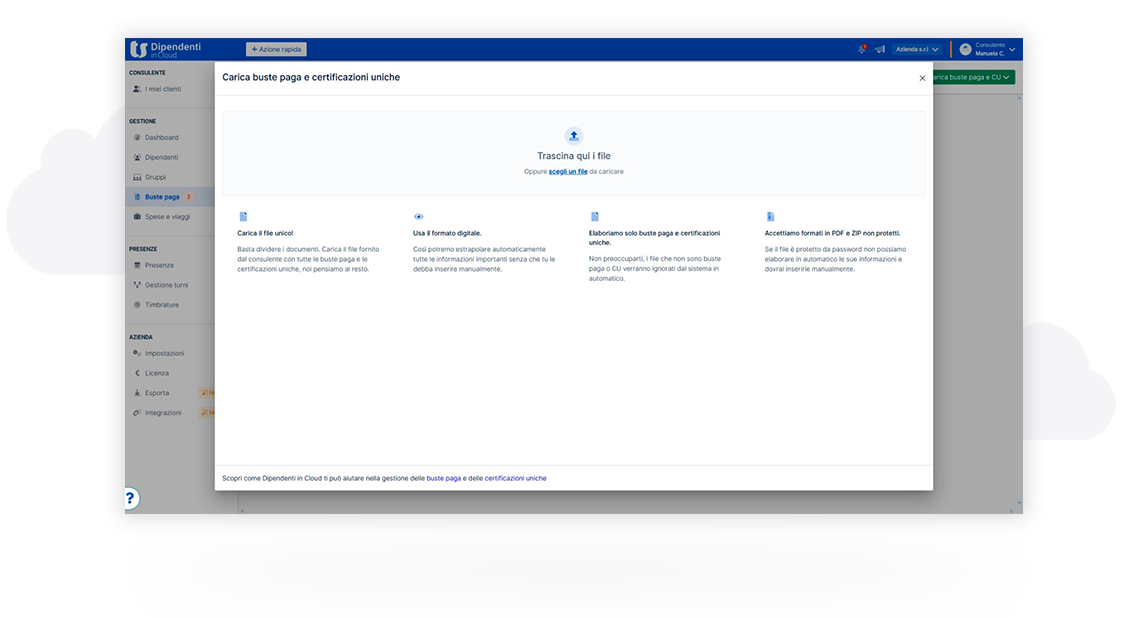Click the 'Trascina qui i file' drop area text
Viewport: 1124px width, 618px height.
[573, 156]
